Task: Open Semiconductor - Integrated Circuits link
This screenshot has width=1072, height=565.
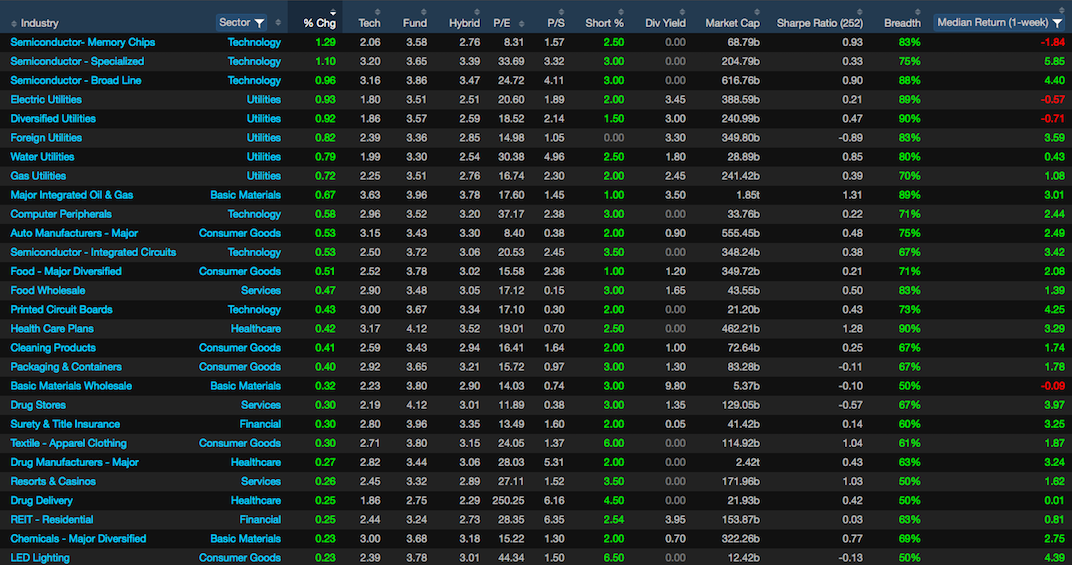Action: point(93,253)
